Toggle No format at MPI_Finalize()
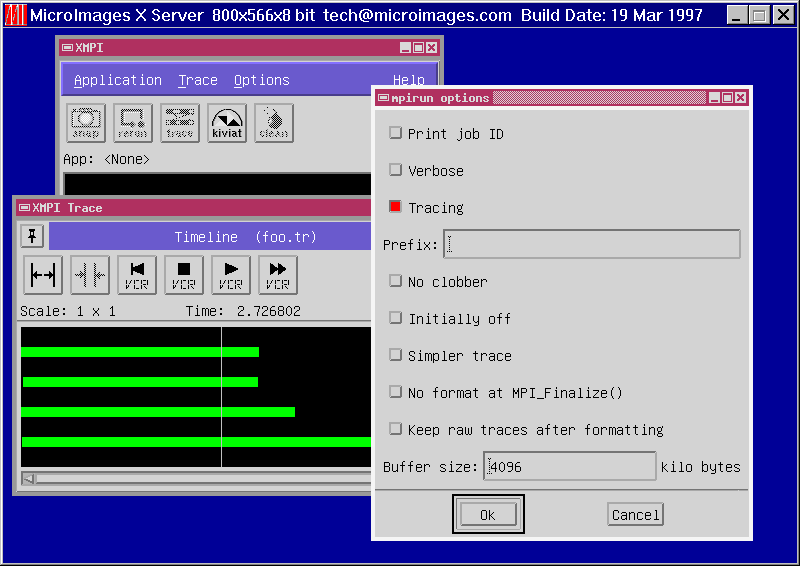The width and height of the screenshot is (800, 566). pos(395,391)
